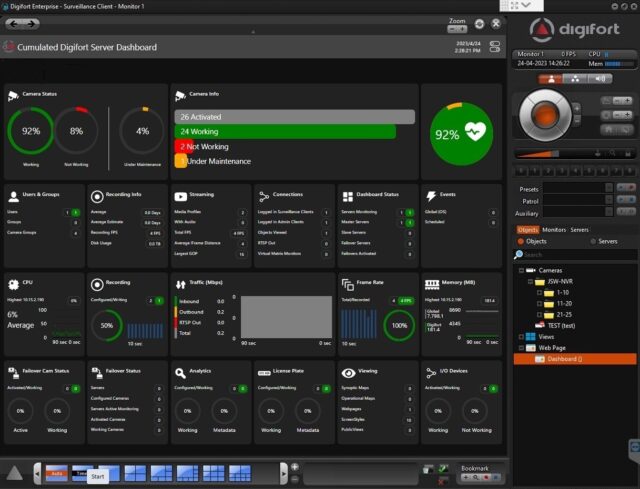Click the first layout thumbnail with orange band

pos(56,473)
